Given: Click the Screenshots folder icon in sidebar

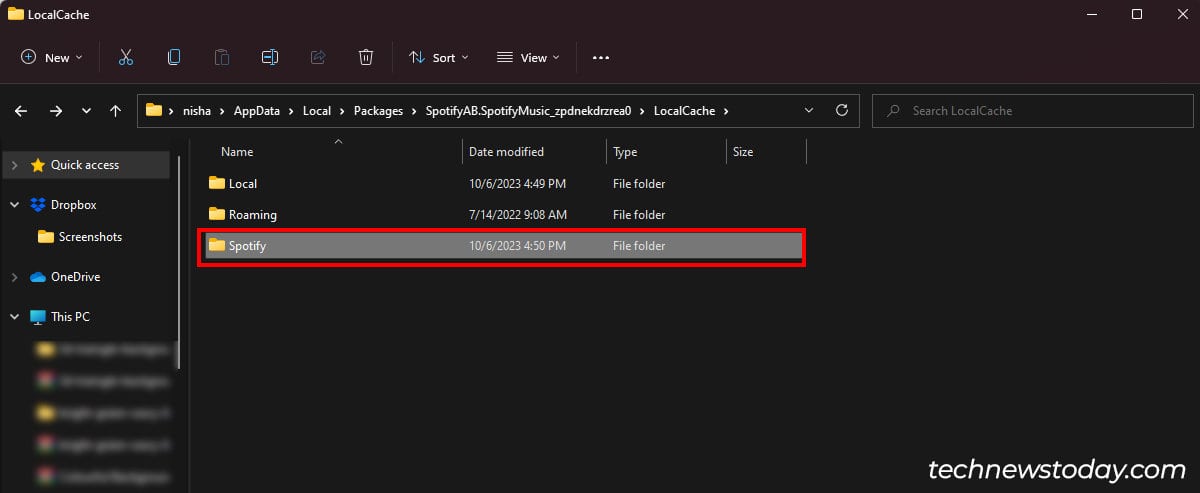Looking at the screenshot, I should [x=45, y=237].
